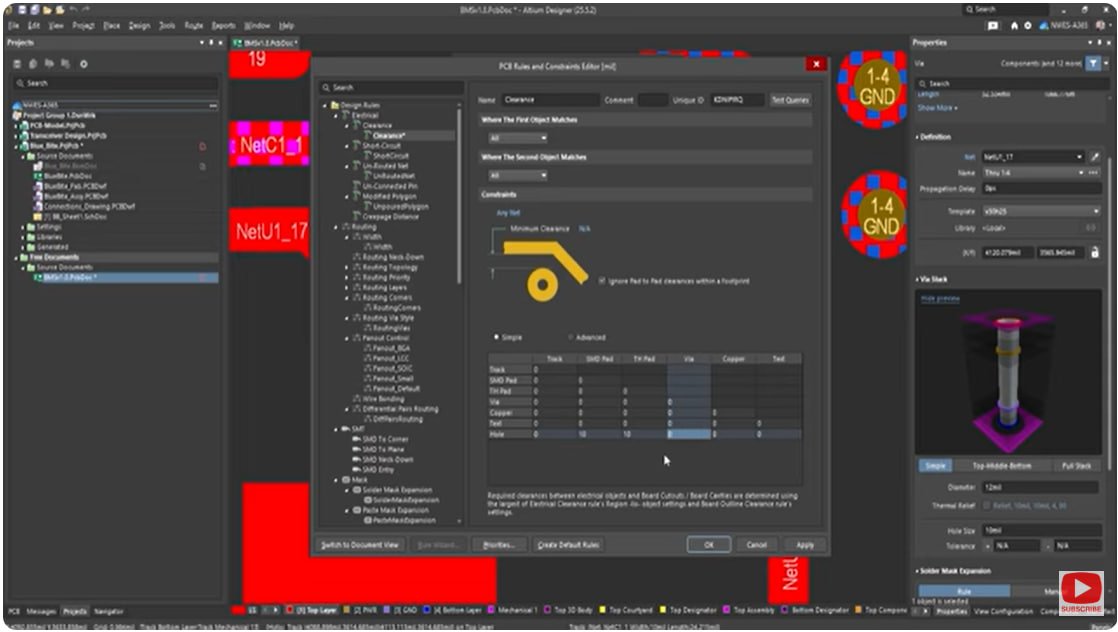
Task: Click Create Default Rules button
Action: 568,545
